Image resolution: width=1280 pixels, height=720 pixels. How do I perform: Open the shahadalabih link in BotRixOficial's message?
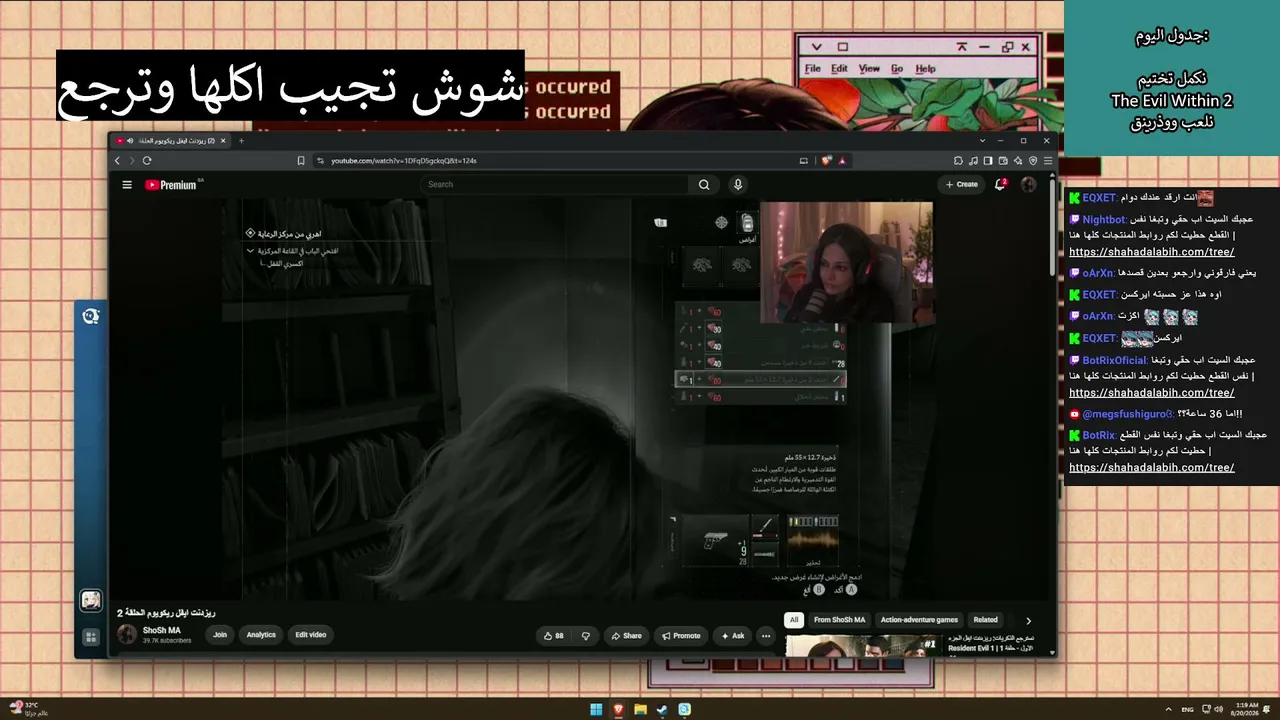[1152, 393]
